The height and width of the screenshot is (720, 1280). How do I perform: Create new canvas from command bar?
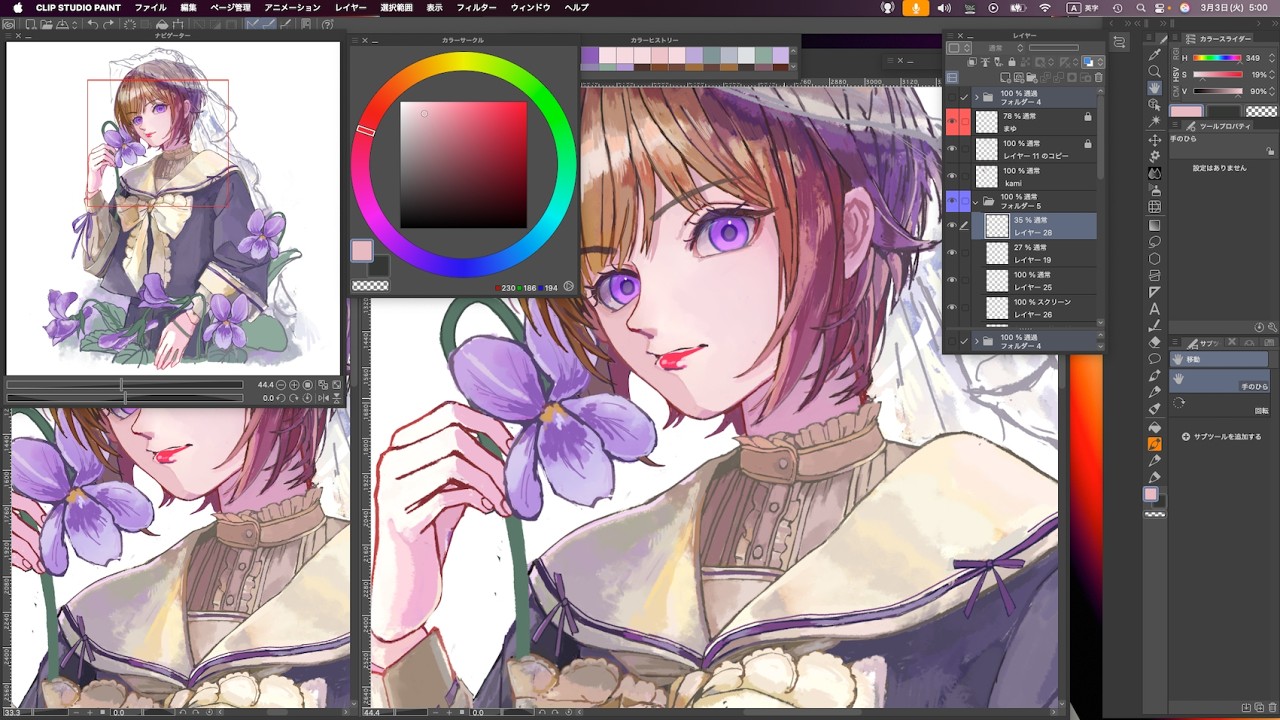(x=30, y=24)
